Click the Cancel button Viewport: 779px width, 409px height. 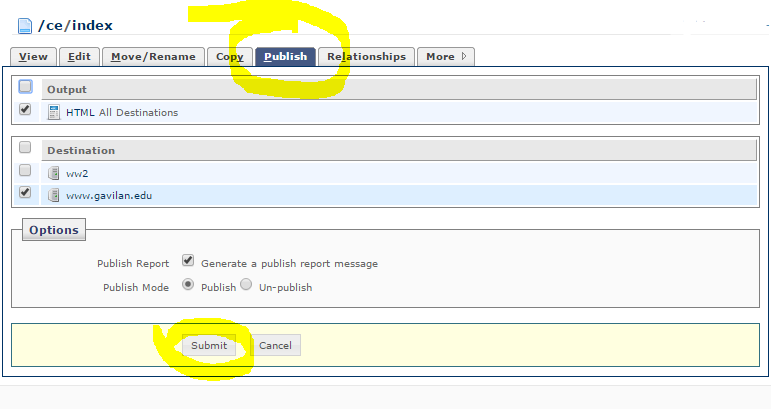[x=275, y=345]
